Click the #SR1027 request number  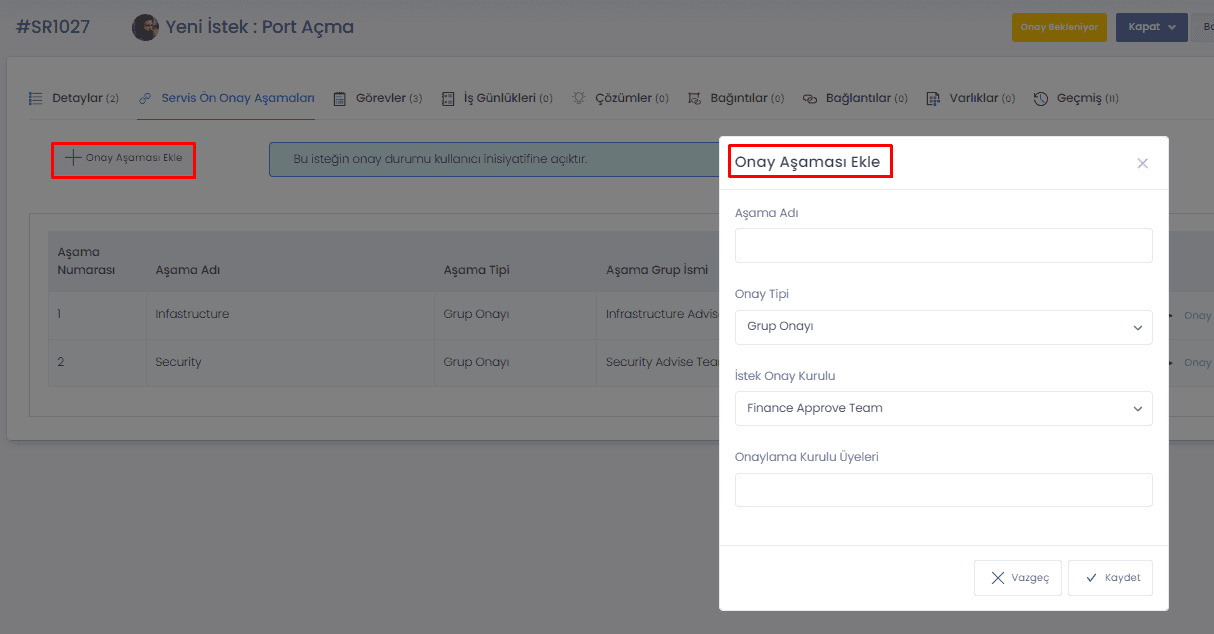tap(53, 27)
